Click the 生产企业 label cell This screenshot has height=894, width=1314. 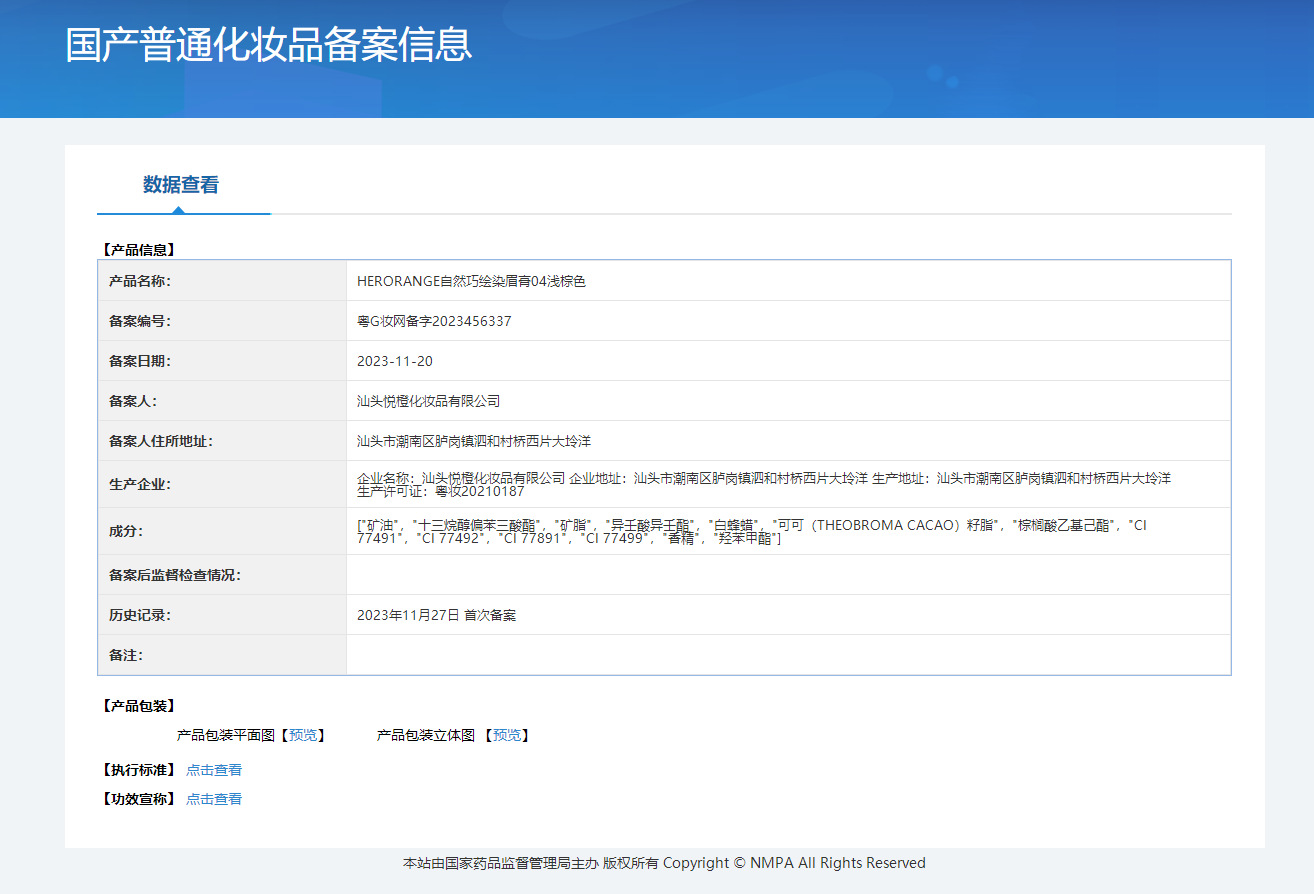pos(222,484)
